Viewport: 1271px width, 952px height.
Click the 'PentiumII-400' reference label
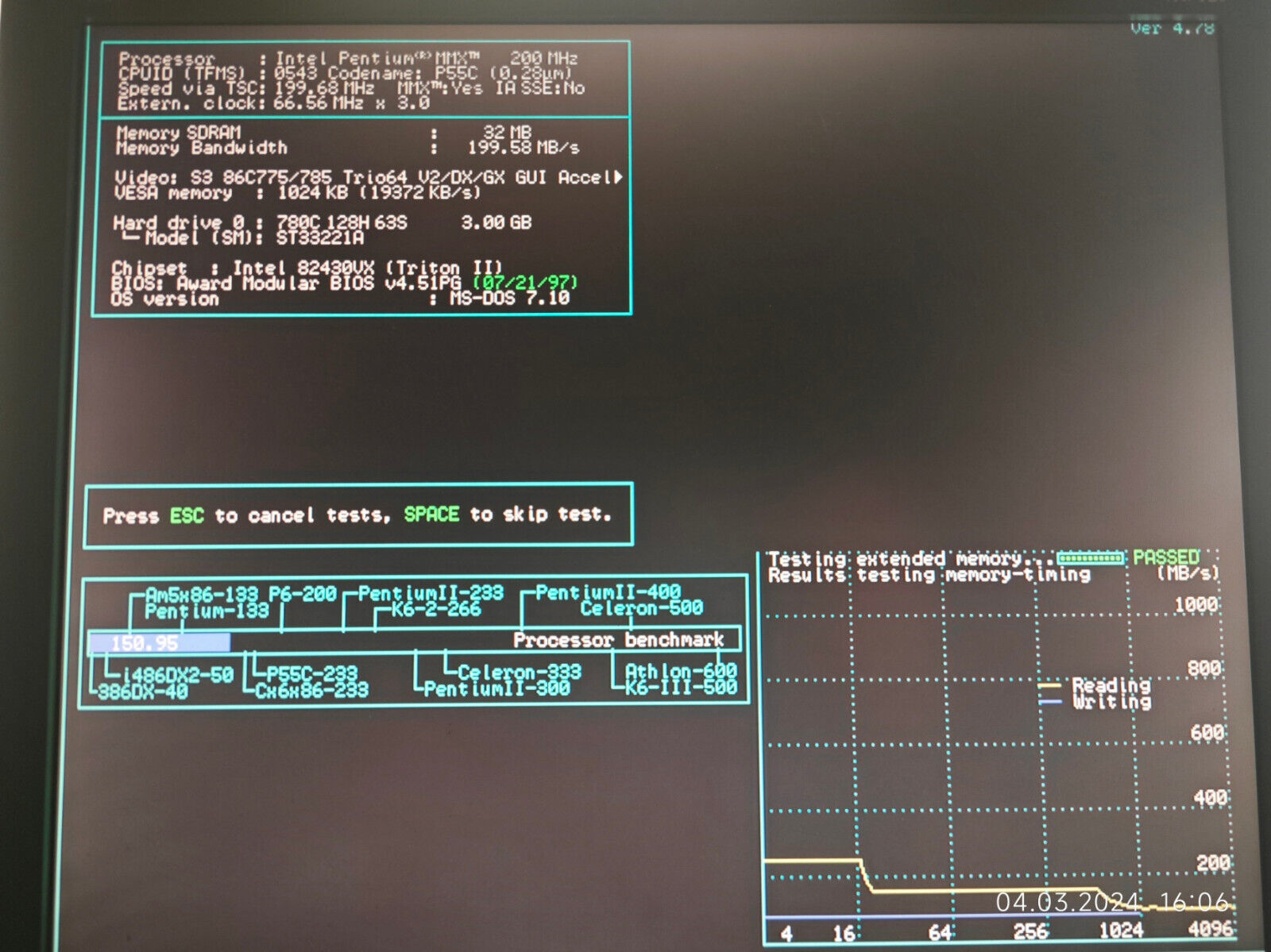(608, 592)
